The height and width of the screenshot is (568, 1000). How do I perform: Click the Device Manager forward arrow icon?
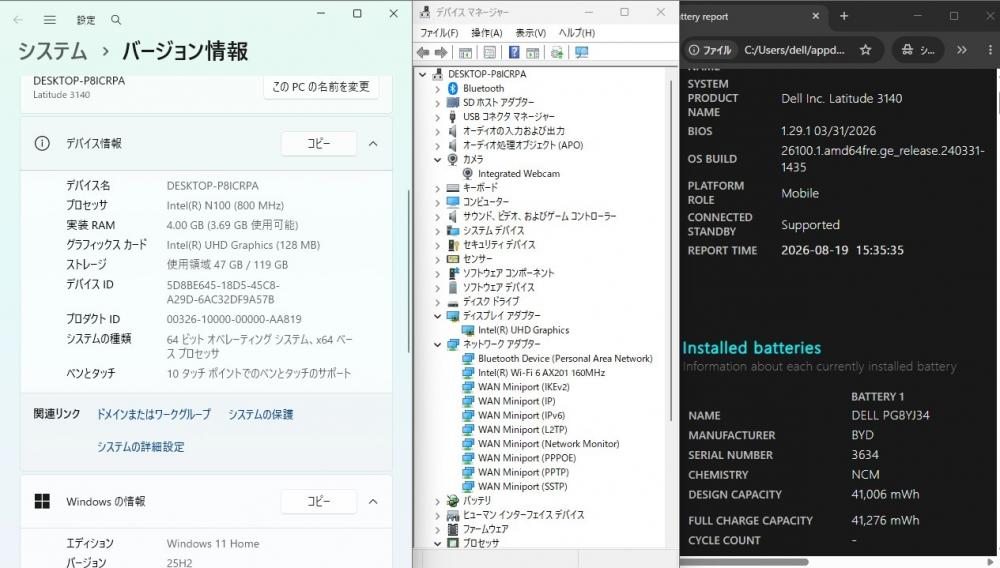tap(441, 52)
